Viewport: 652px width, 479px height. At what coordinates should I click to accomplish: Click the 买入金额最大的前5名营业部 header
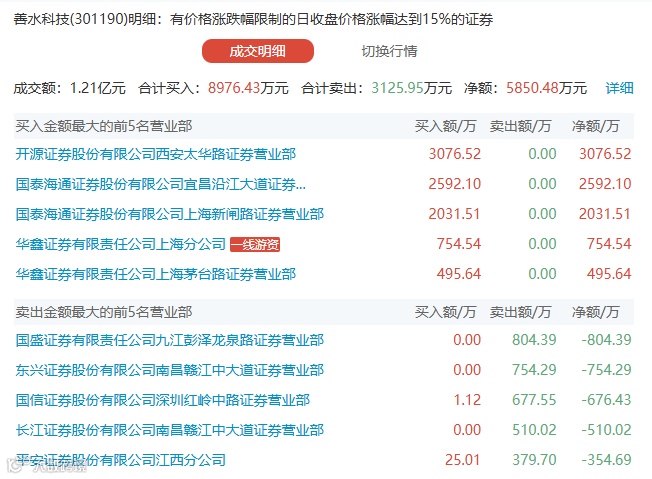click(x=104, y=126)
